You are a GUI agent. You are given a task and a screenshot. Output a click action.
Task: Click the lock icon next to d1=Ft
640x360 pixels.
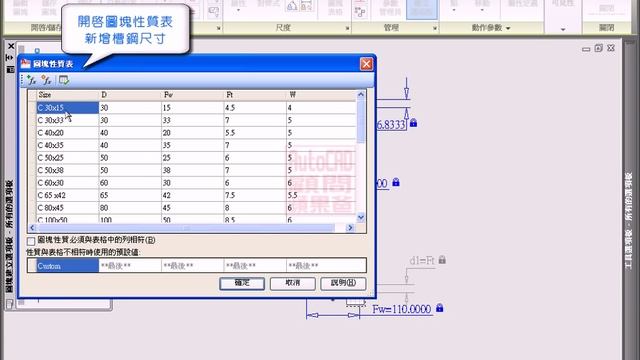click(442, 260)
